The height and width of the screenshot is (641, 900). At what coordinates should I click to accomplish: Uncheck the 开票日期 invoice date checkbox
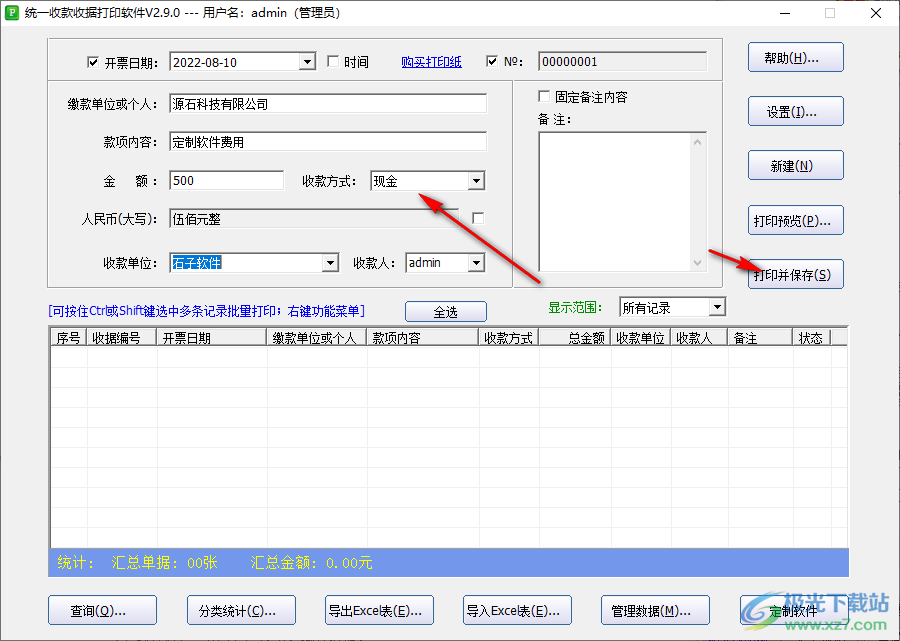[93, 61]
